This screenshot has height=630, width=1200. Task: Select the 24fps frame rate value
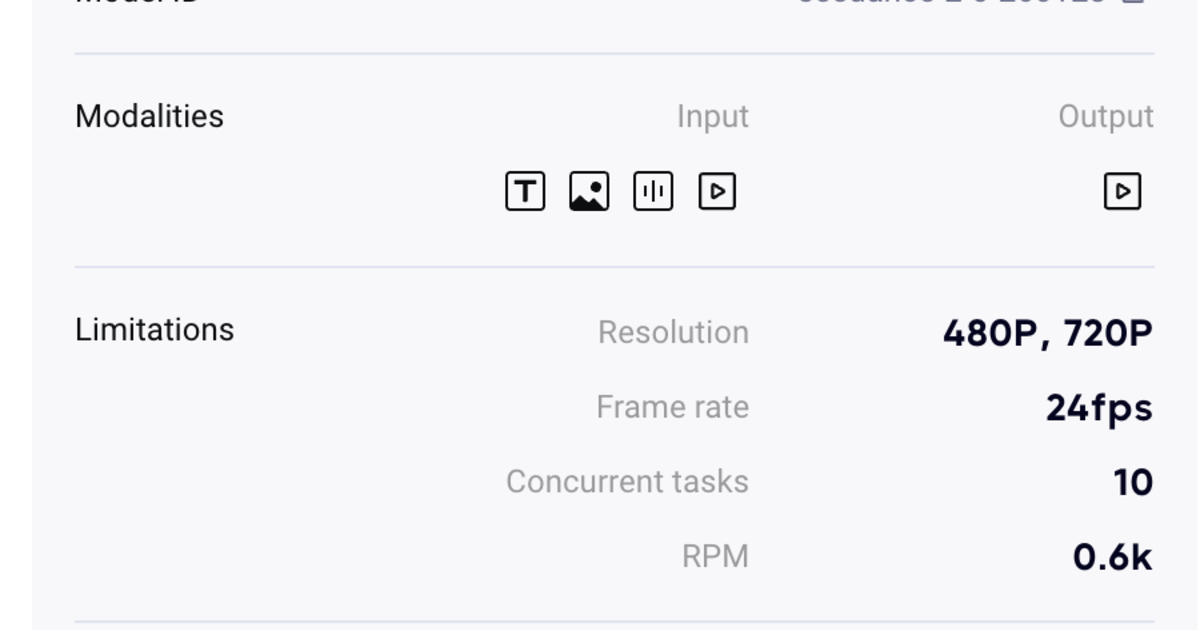(x=1099, y=408)
